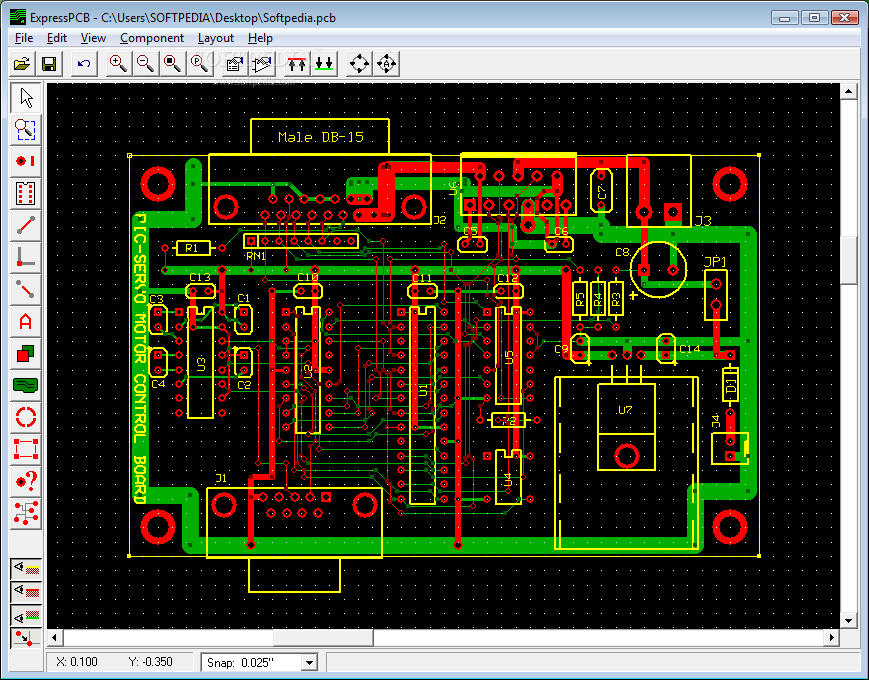This screenshot has height=680, width=869.
Task: Open the Layout menu
Action: click(x=216, y=38)
